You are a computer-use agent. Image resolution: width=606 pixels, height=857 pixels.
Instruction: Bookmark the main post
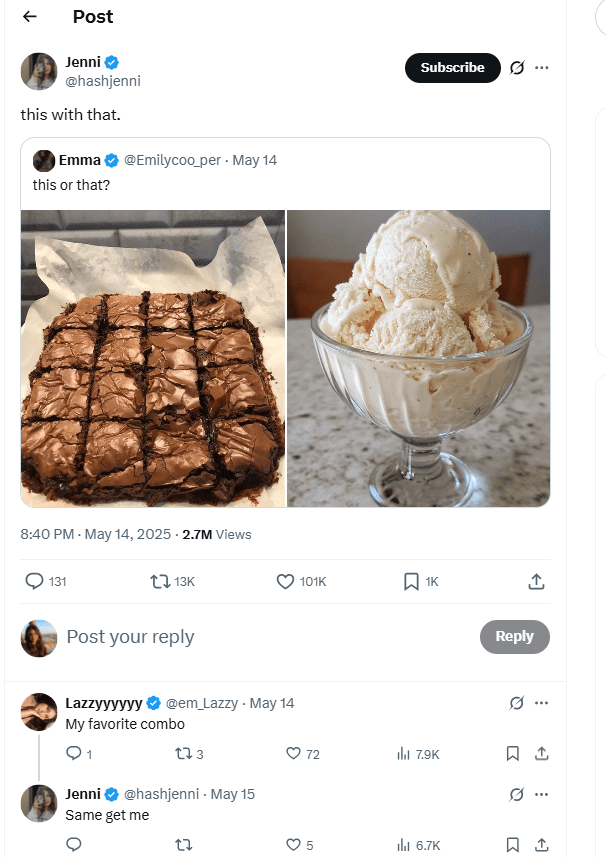[410, 581]
